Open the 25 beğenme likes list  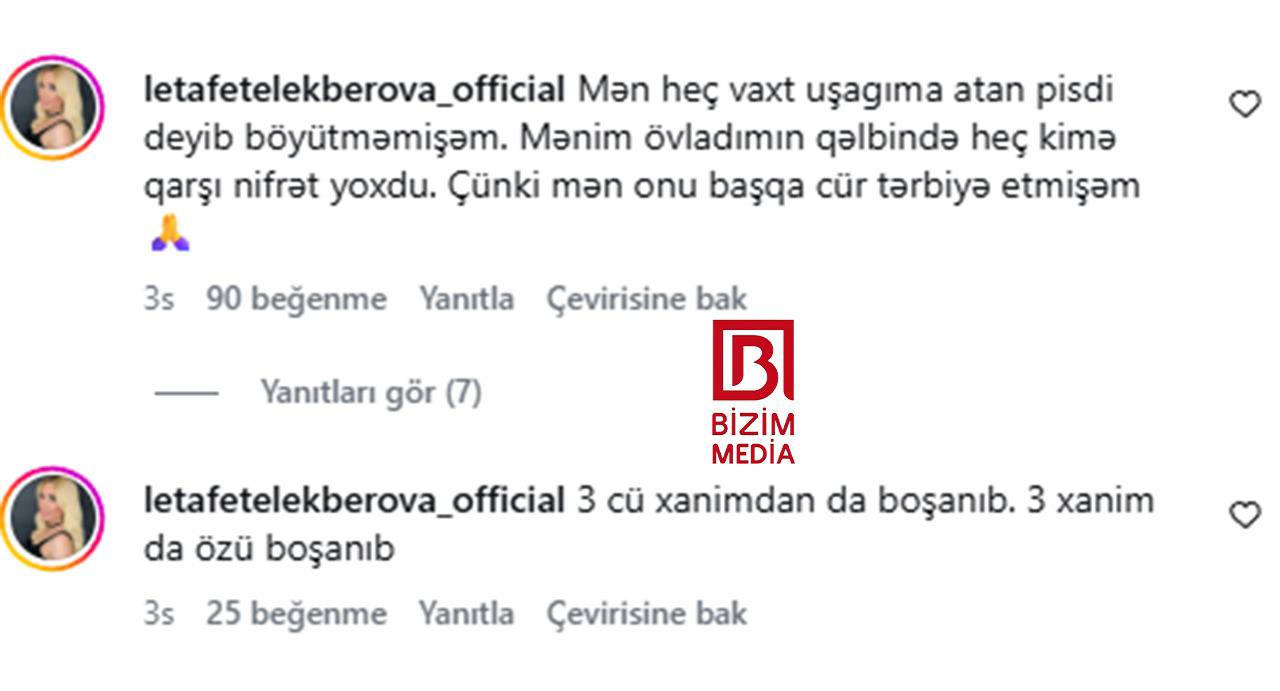296,613
